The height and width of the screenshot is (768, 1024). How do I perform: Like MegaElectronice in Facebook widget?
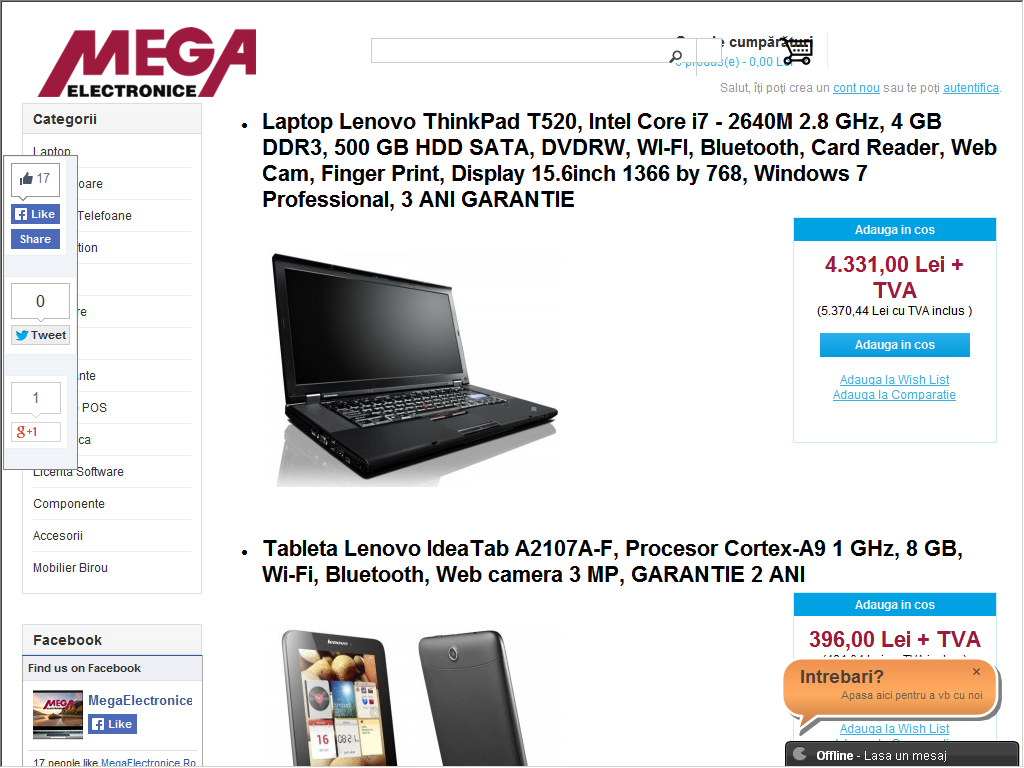point(112,724)
